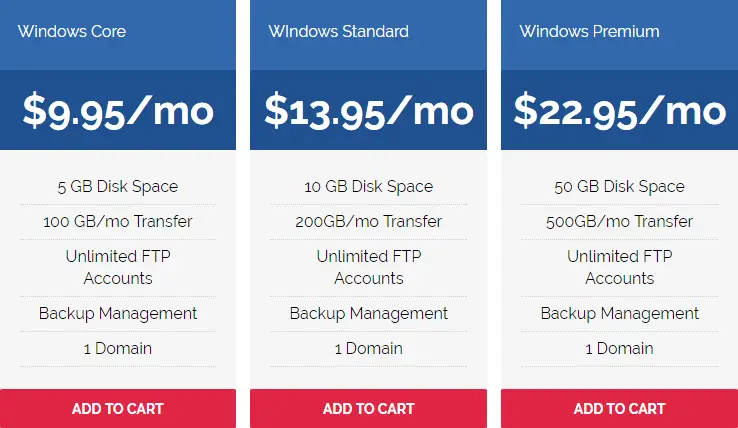Add Windows Premium plan to cart
Viewport: 738px width, 428px height.
619,408
